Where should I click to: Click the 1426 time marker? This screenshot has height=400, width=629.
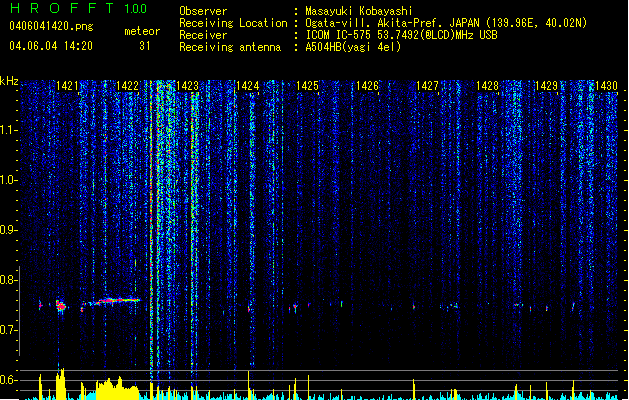click(367, 86)
